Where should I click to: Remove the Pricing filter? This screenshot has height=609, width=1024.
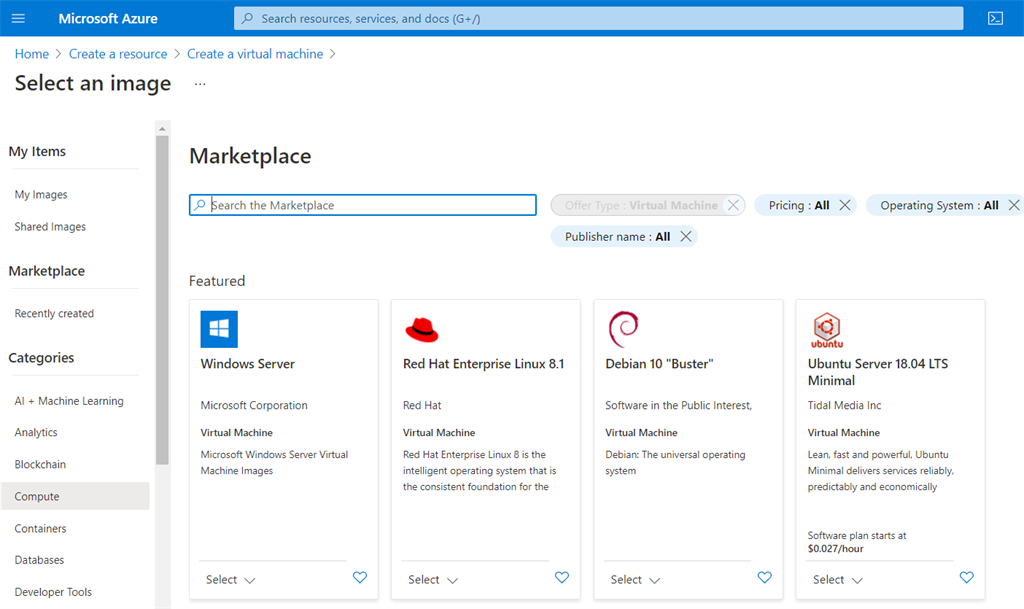845,205
